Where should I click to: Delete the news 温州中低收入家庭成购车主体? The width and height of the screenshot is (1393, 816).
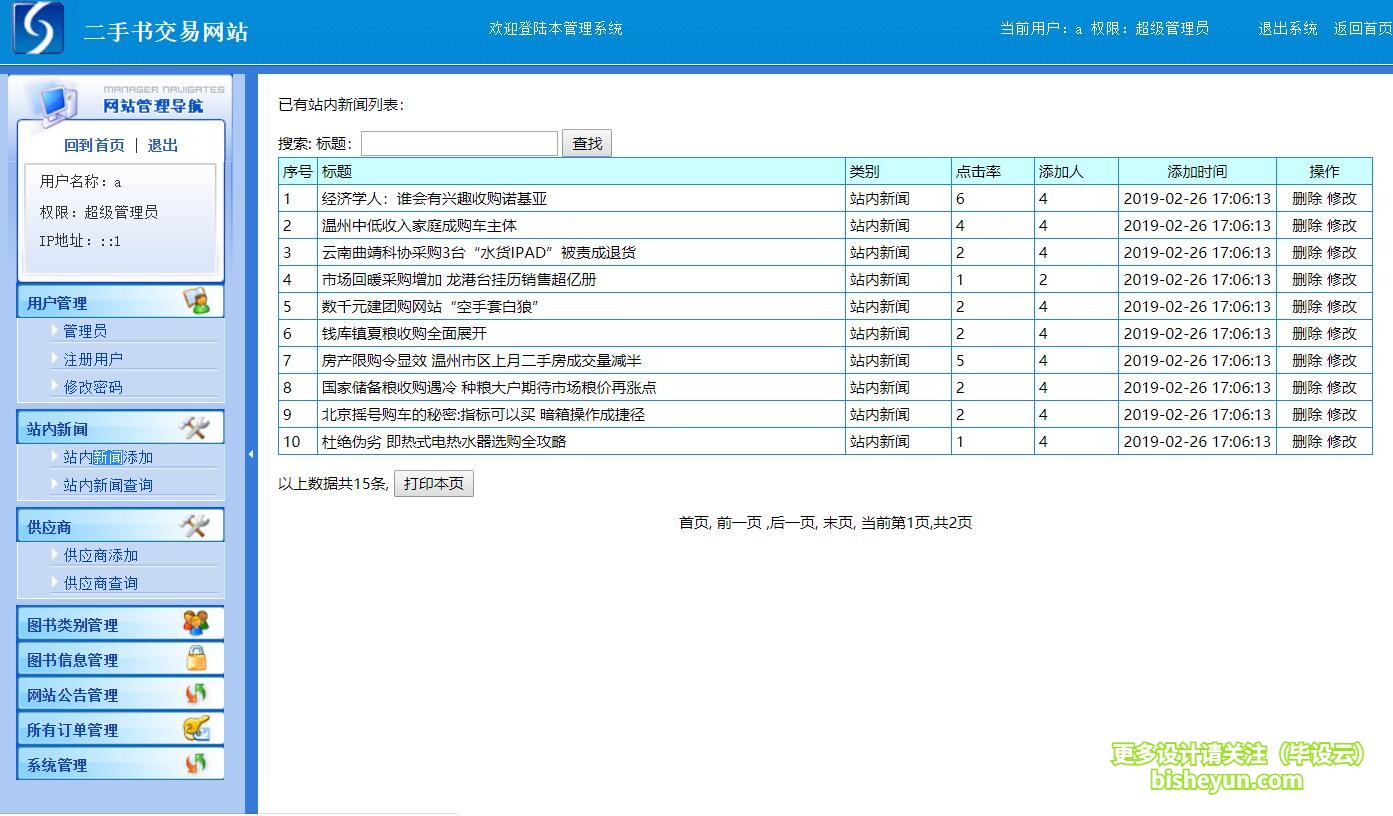tap(1307, 225)
